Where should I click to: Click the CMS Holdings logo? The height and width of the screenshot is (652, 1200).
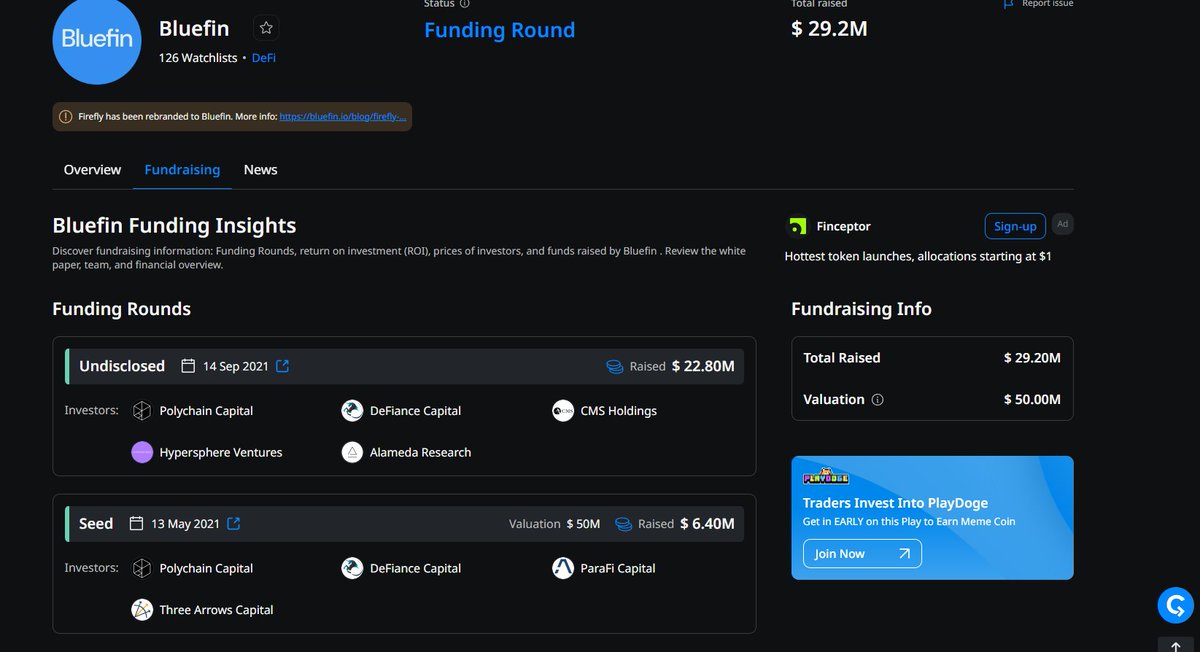pyautogui.click(x=563, y=411)
